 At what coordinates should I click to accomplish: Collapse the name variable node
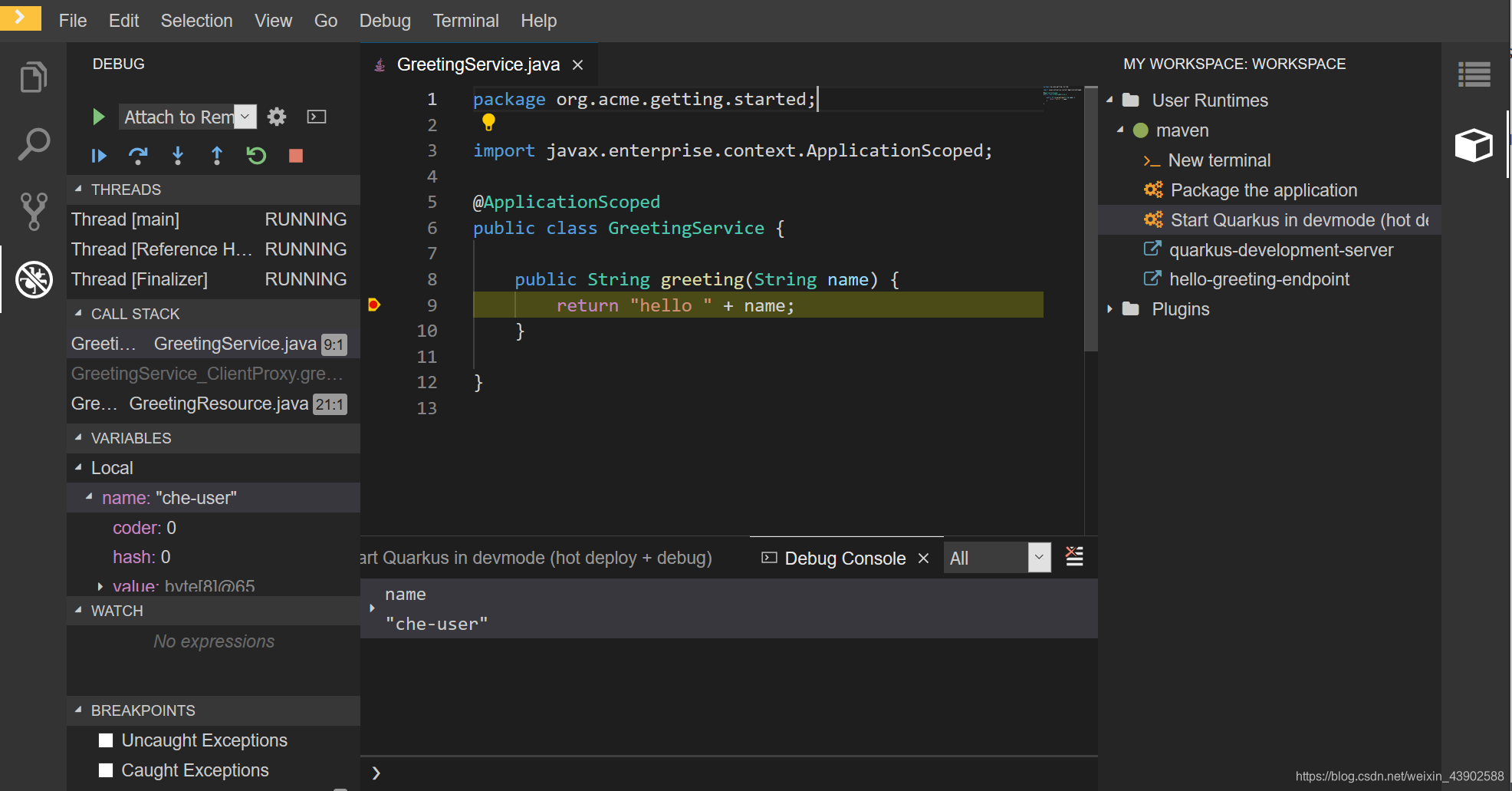89,497
